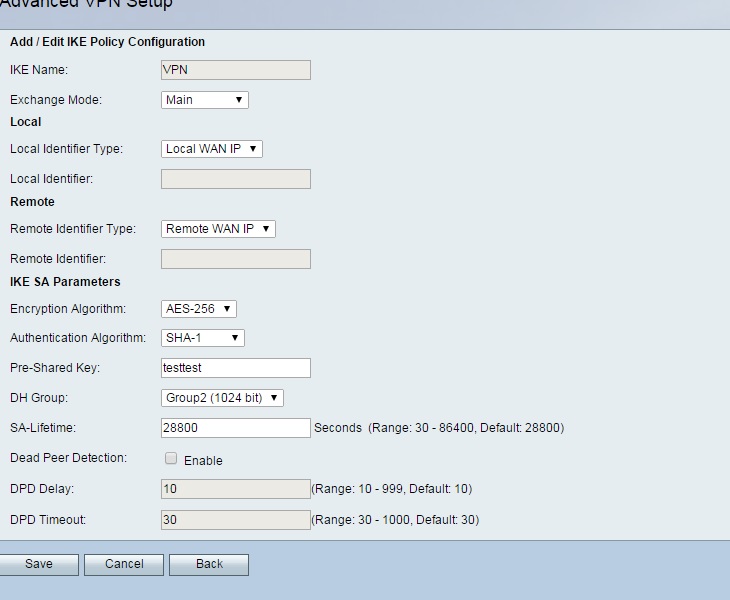This screenshot has width=730, height=600.
Task: Open the Exchange Mode dropdown
Action: click(204, 100)
